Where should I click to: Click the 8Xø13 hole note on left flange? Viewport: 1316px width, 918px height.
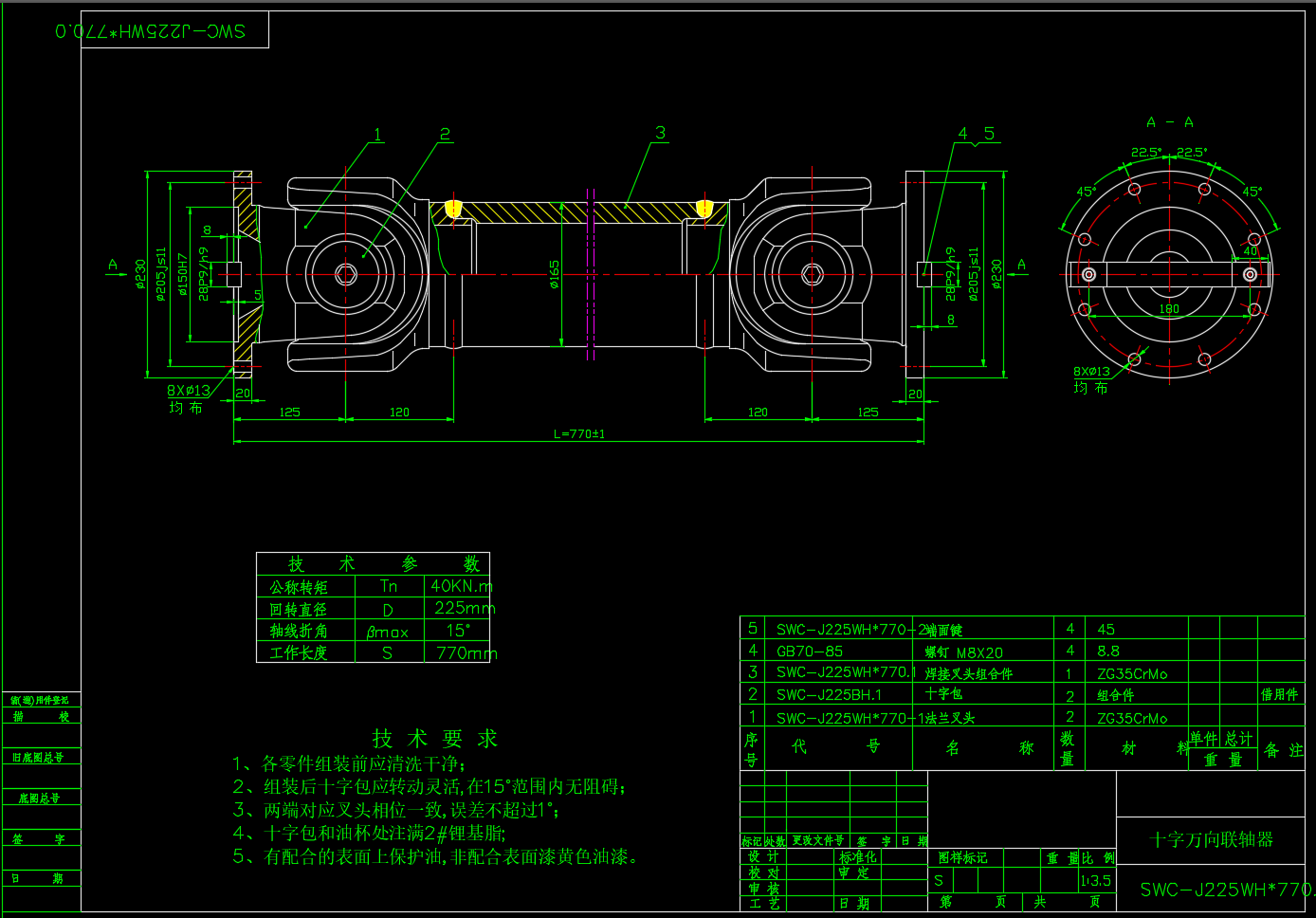pos(189,391)
